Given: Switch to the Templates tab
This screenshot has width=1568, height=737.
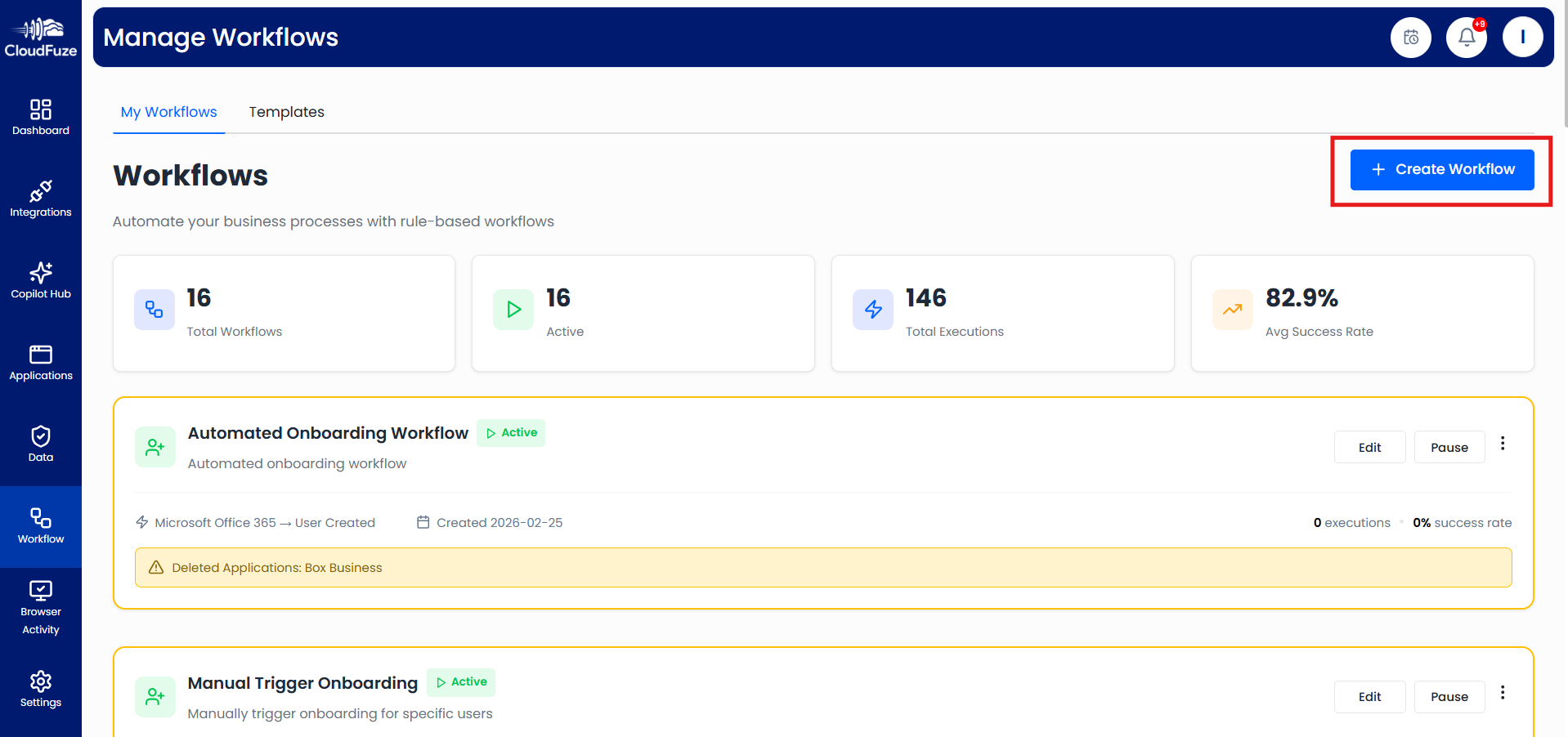Looking at the screenshot, I should pos(286,112).
